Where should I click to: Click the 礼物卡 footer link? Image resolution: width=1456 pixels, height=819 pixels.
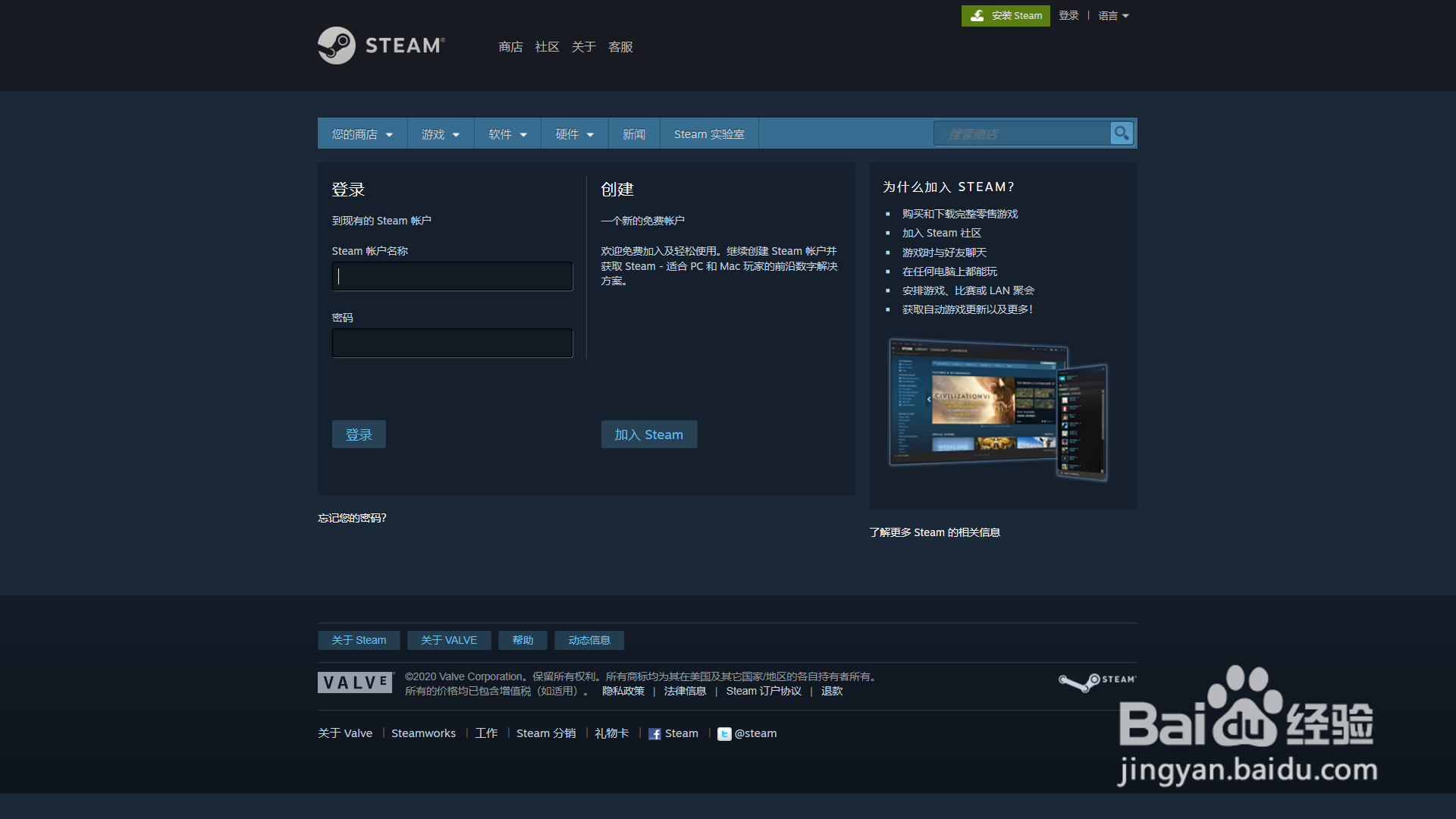click(x=612, y=733)
